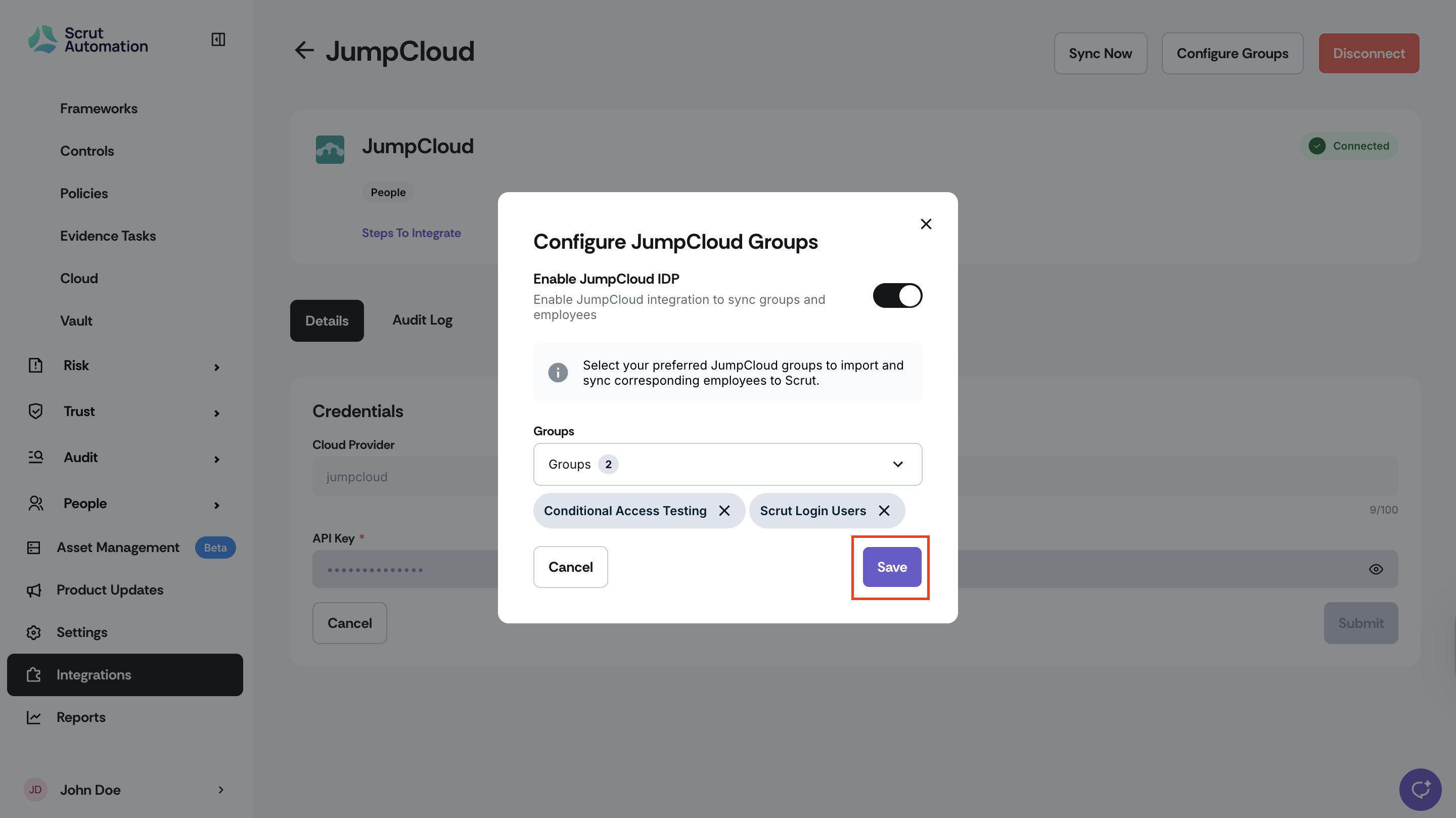Click the People sidebar icon

35,503
